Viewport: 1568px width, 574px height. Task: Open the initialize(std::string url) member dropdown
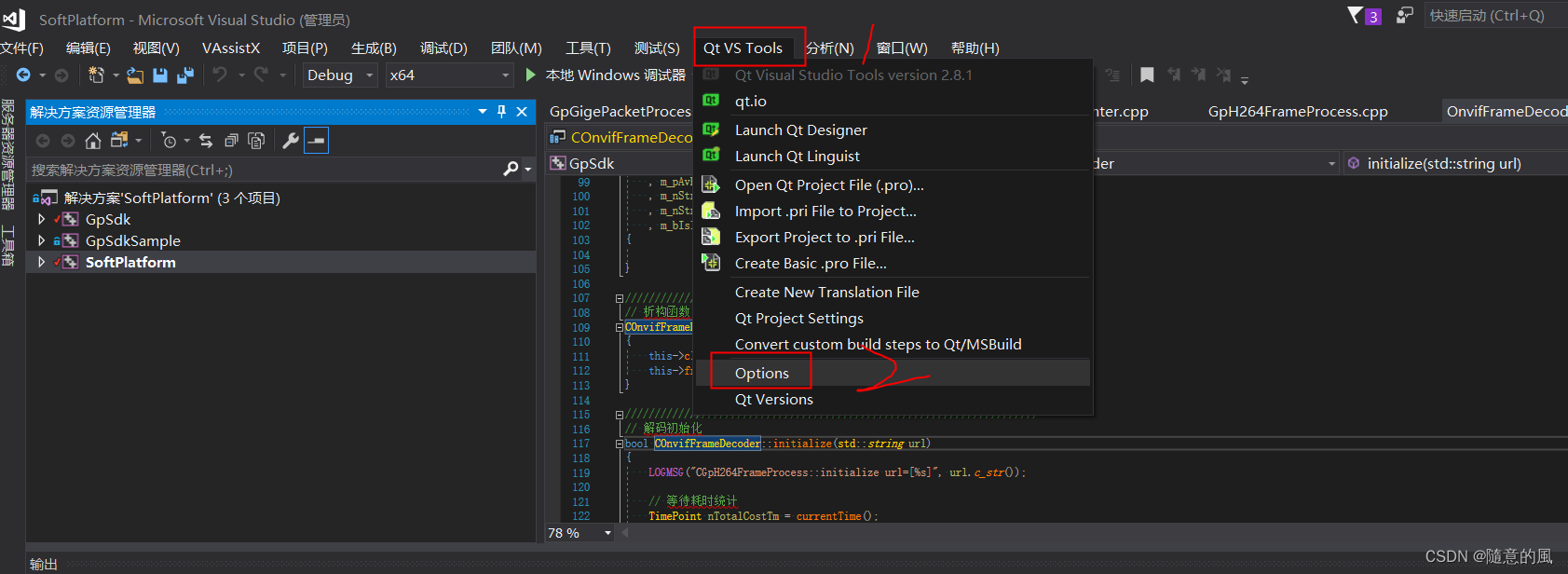click(x=1455, y=163)
